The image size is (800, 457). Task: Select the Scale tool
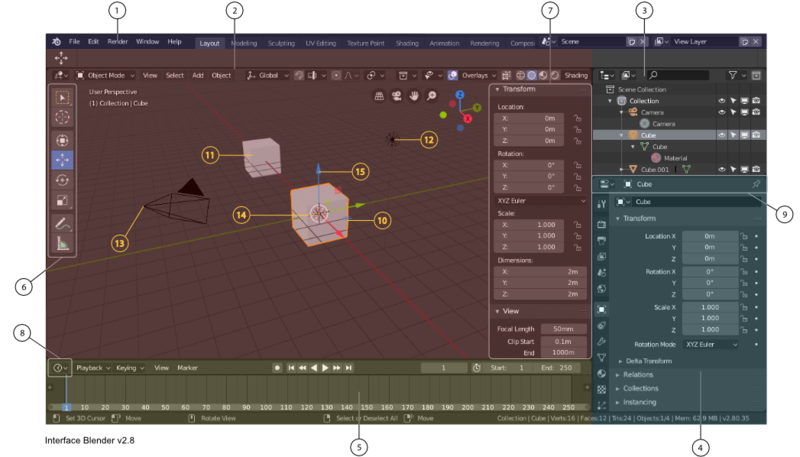coord(62,200)
